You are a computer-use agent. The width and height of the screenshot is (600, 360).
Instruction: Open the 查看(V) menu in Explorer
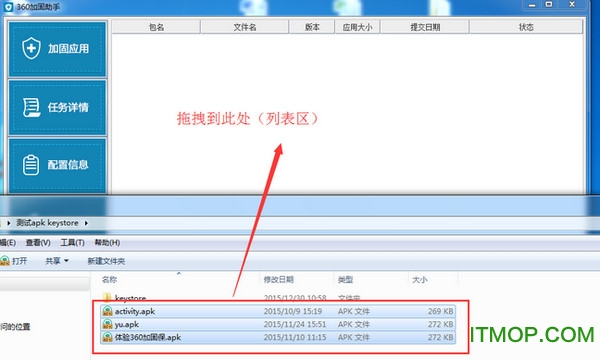pyautogui.click(x=38, y=243)
